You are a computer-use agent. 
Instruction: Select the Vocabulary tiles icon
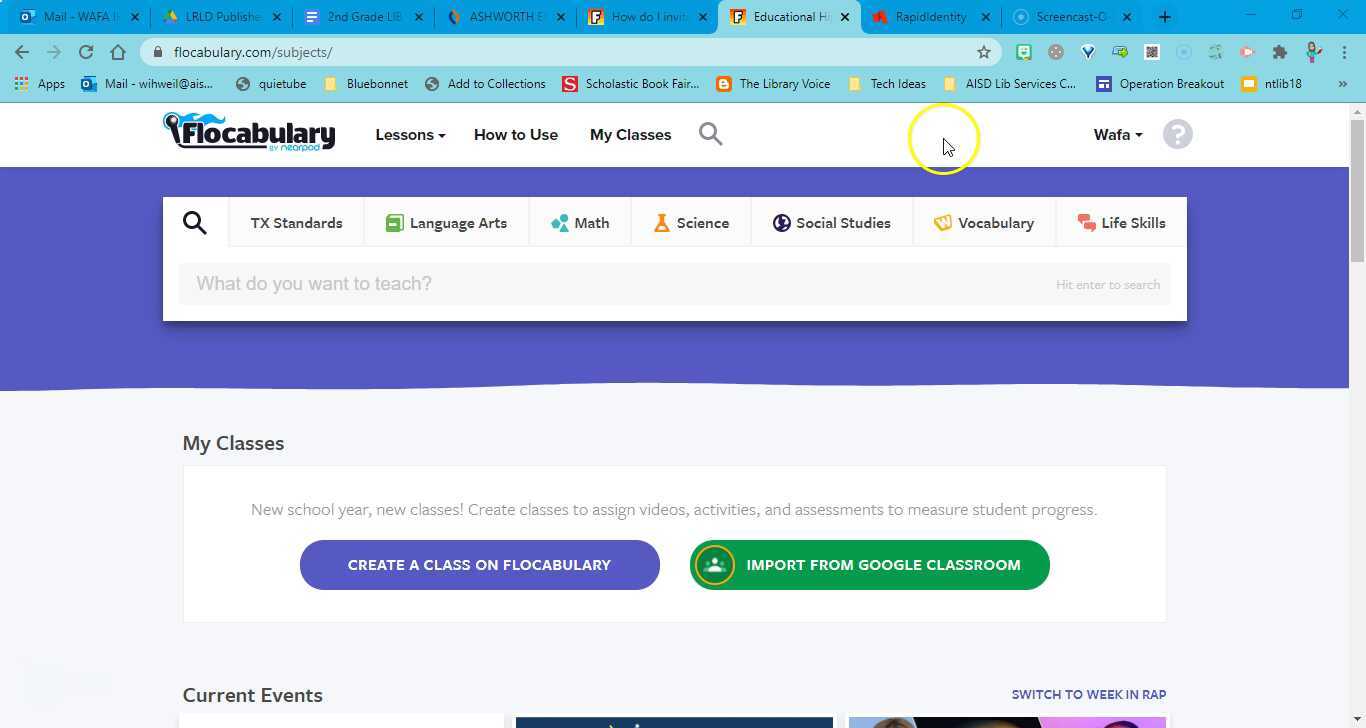943,223
